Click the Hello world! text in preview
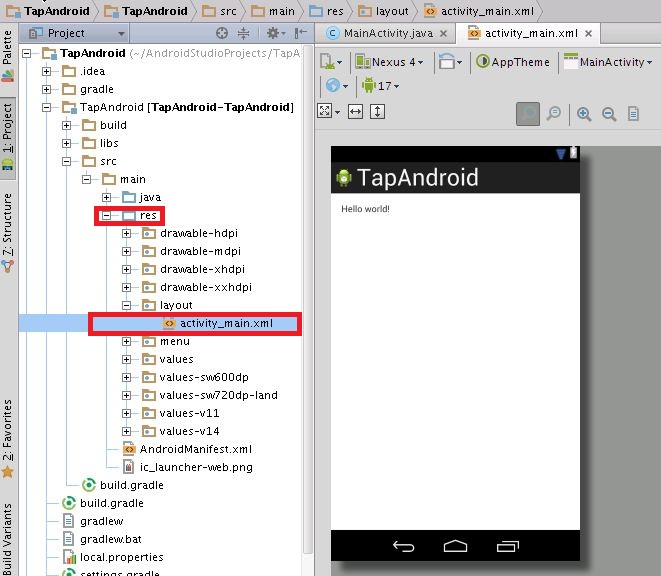661x576 pixels. pos(365,209)
